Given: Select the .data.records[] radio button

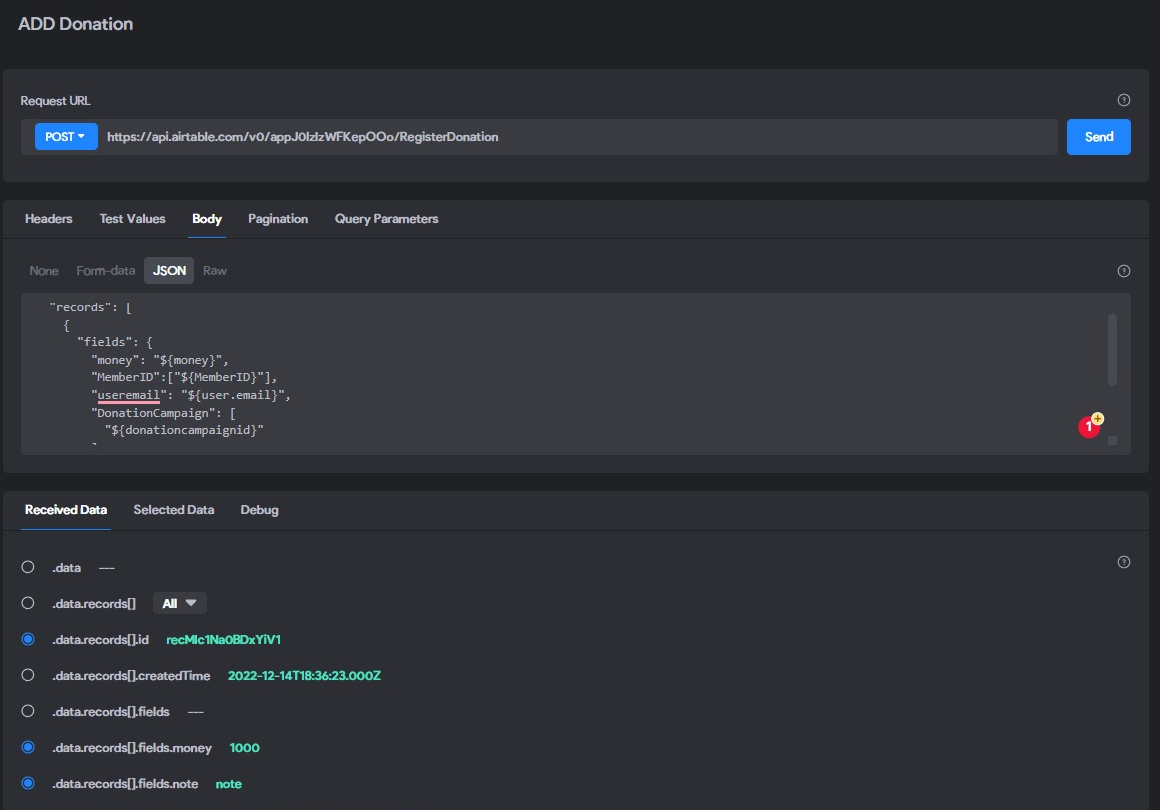Looking at the screenshot, I should [x=28, y=603].
